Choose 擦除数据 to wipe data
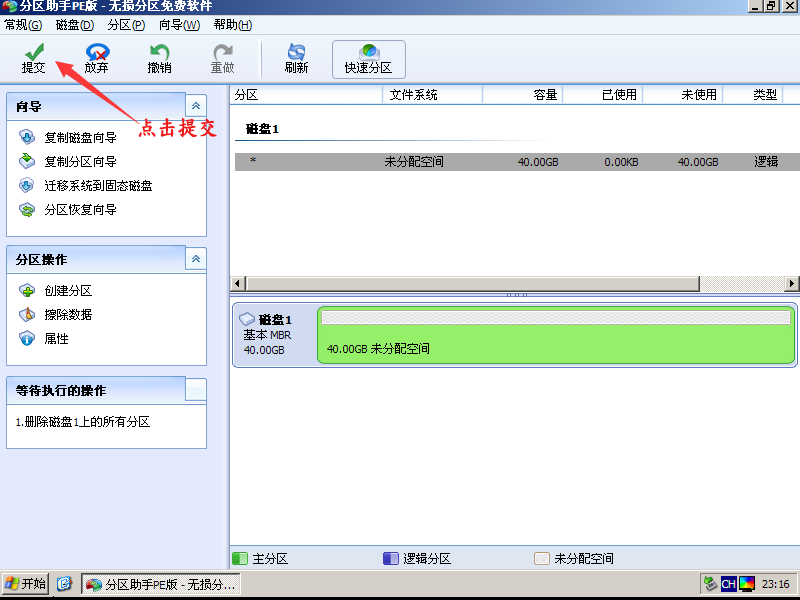Image resolution: width=800 pixels, height=600 pixels. (56, 314)
